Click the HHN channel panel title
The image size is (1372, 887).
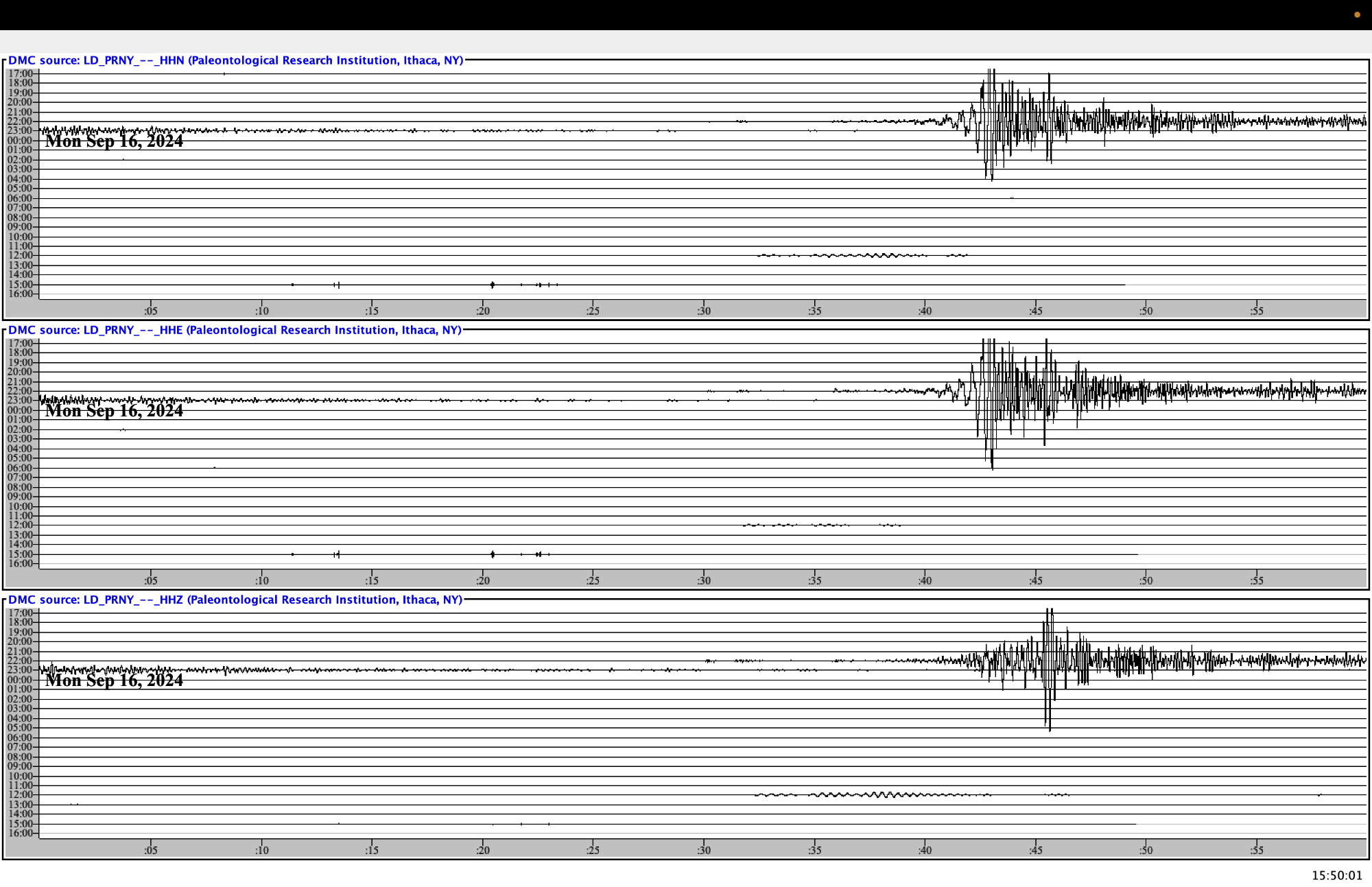click(235, 60)
